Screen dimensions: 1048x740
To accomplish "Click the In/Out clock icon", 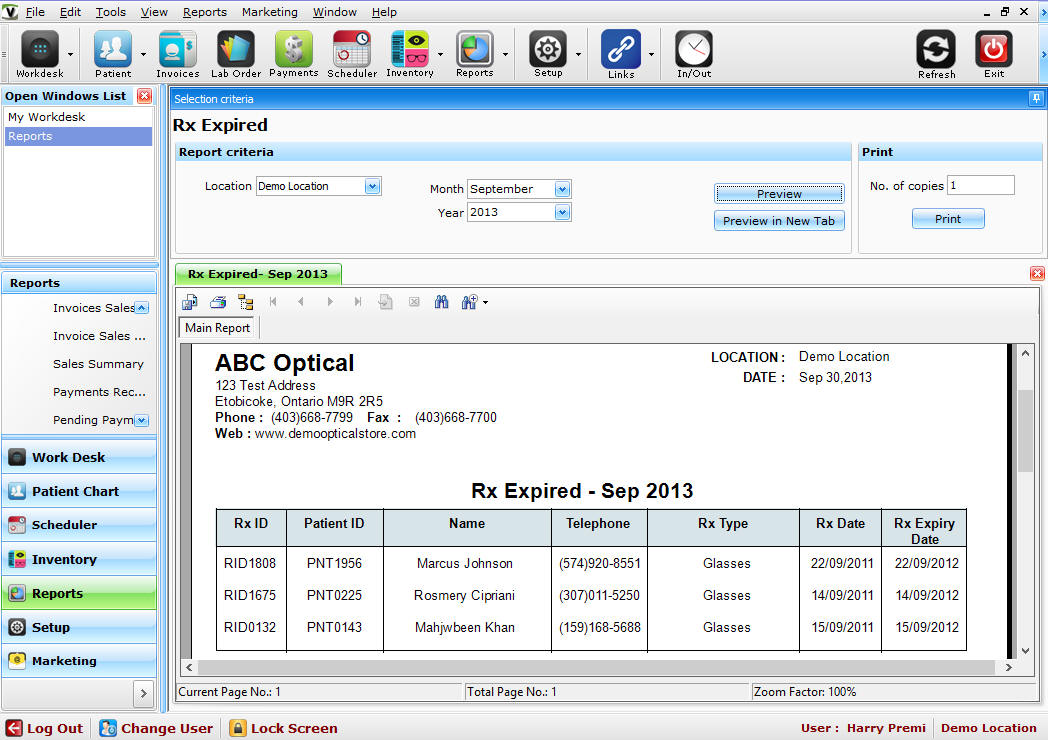I will pyautogui.click(x=694, y=53).
